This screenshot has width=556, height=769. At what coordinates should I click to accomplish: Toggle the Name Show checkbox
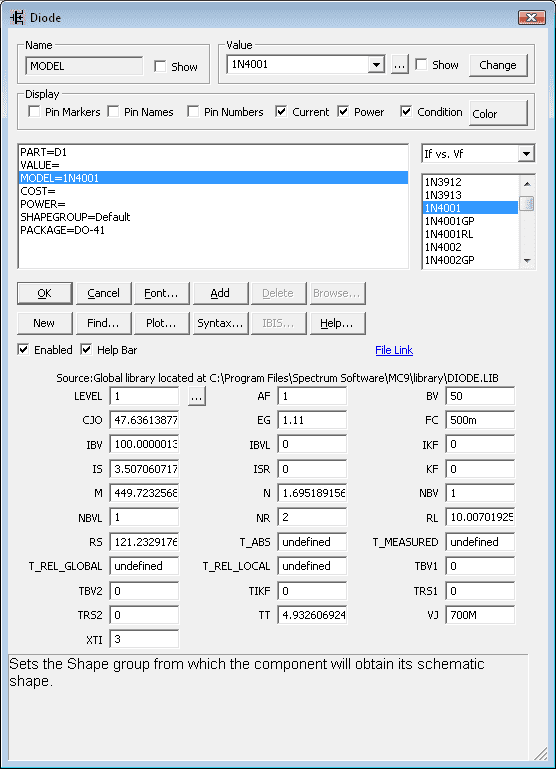tap(160, 66)
